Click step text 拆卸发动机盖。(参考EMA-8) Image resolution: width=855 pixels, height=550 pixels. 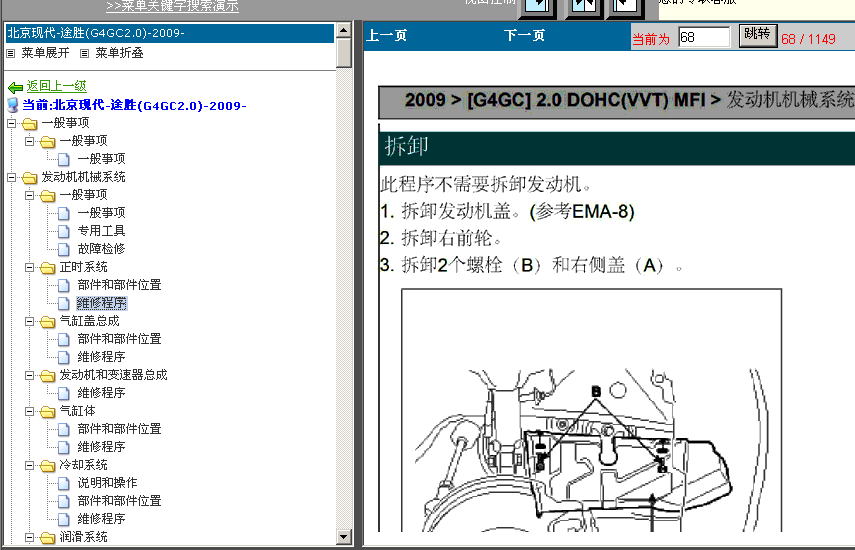point(518,211)
